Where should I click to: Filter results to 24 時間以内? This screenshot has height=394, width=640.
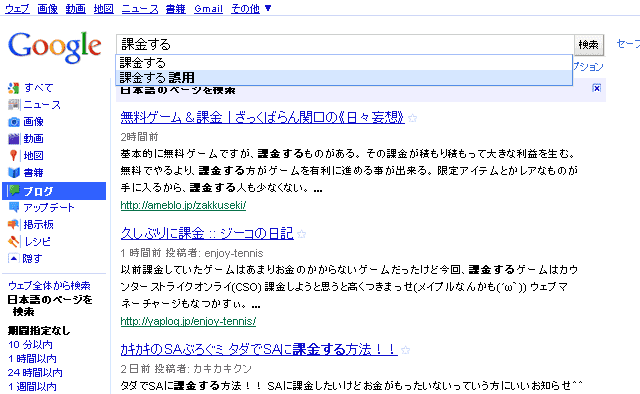coord(35,372)
